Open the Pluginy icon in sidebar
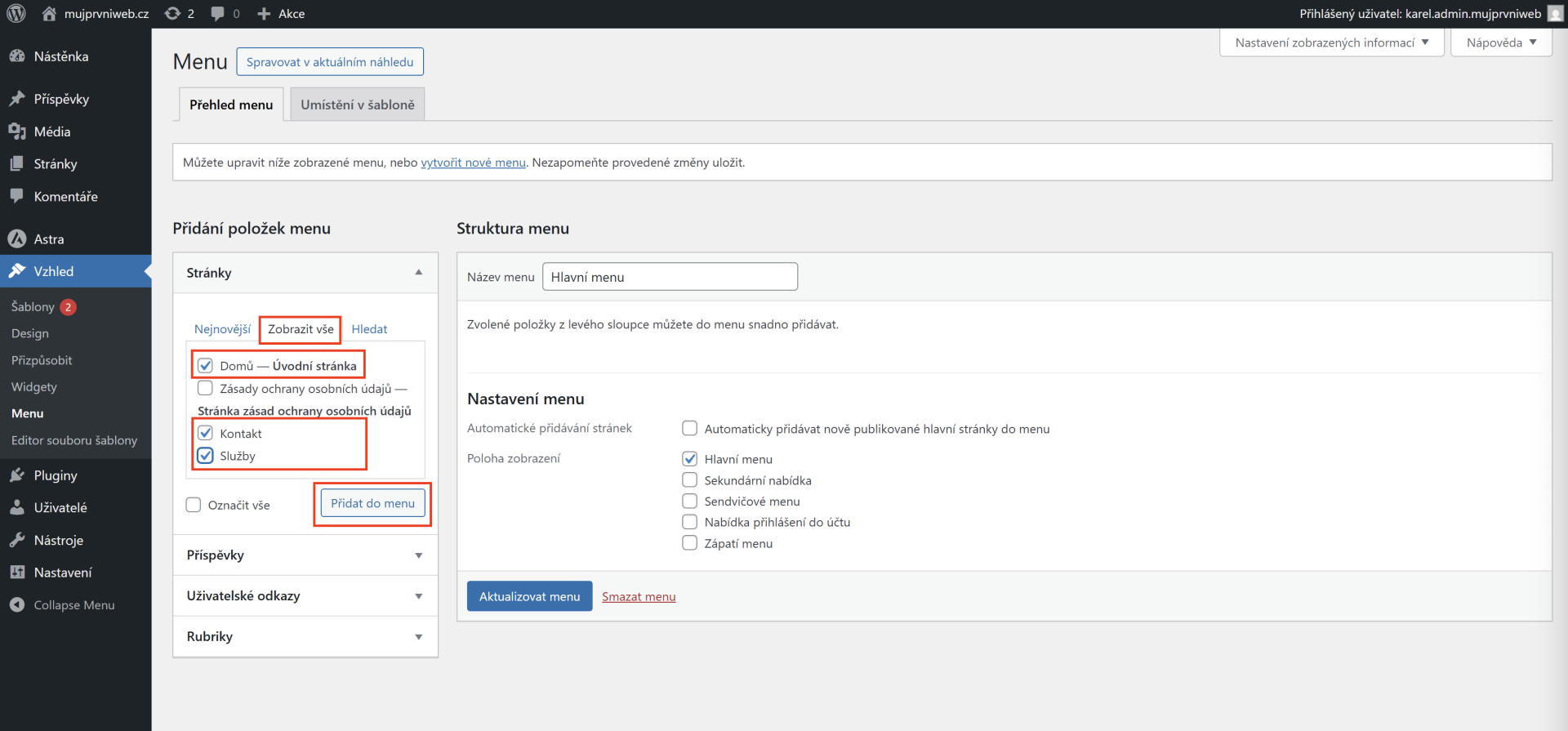 pos(17,475)
